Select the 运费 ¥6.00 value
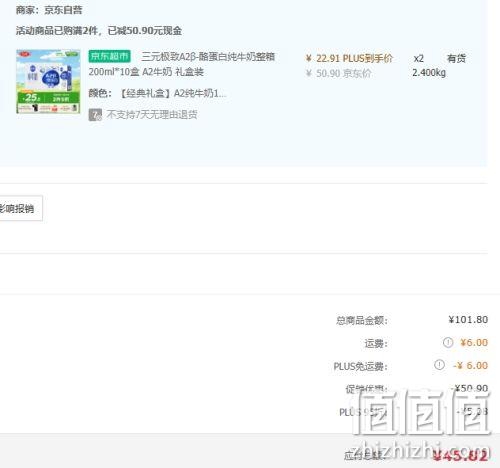Screen dimensions: 500x468 tap(474, 342)
